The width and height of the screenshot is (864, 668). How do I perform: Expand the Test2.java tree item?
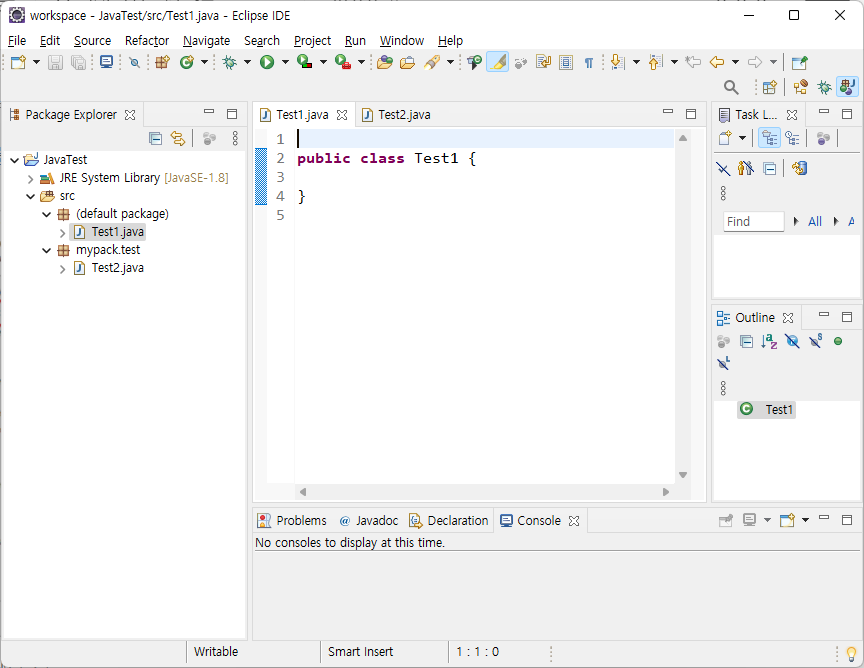(62, 269)
